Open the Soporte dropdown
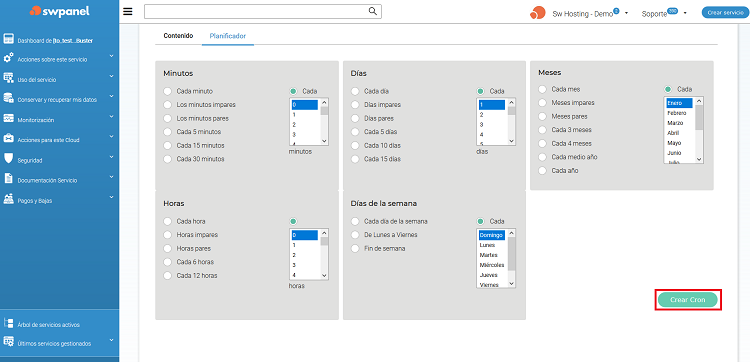 (x=685, y=13)
